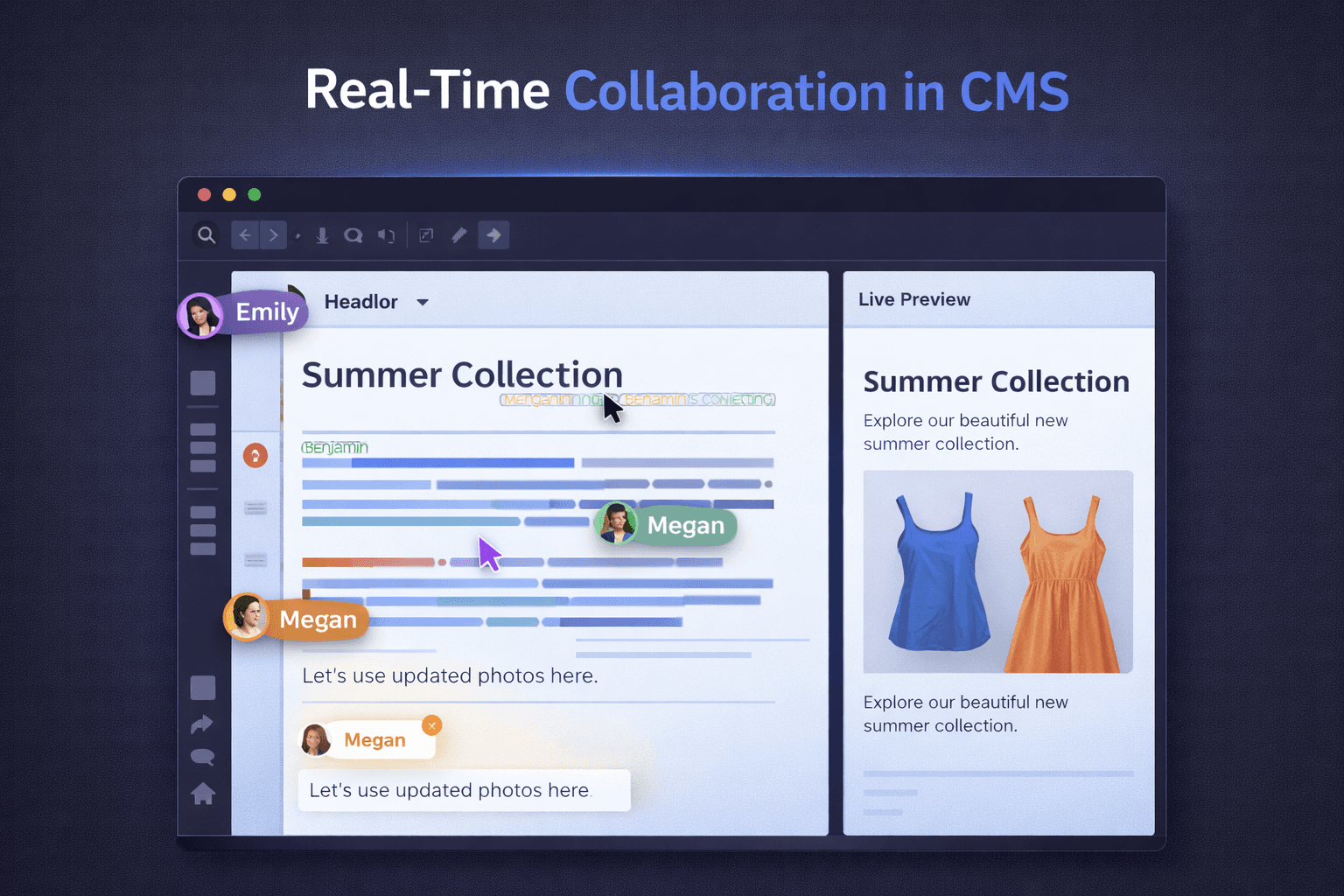The width and height of the screenshot is (1344, 896).
Task: Click the green yellow red traffic-light toggle area
Action: (x=228, y=194)
